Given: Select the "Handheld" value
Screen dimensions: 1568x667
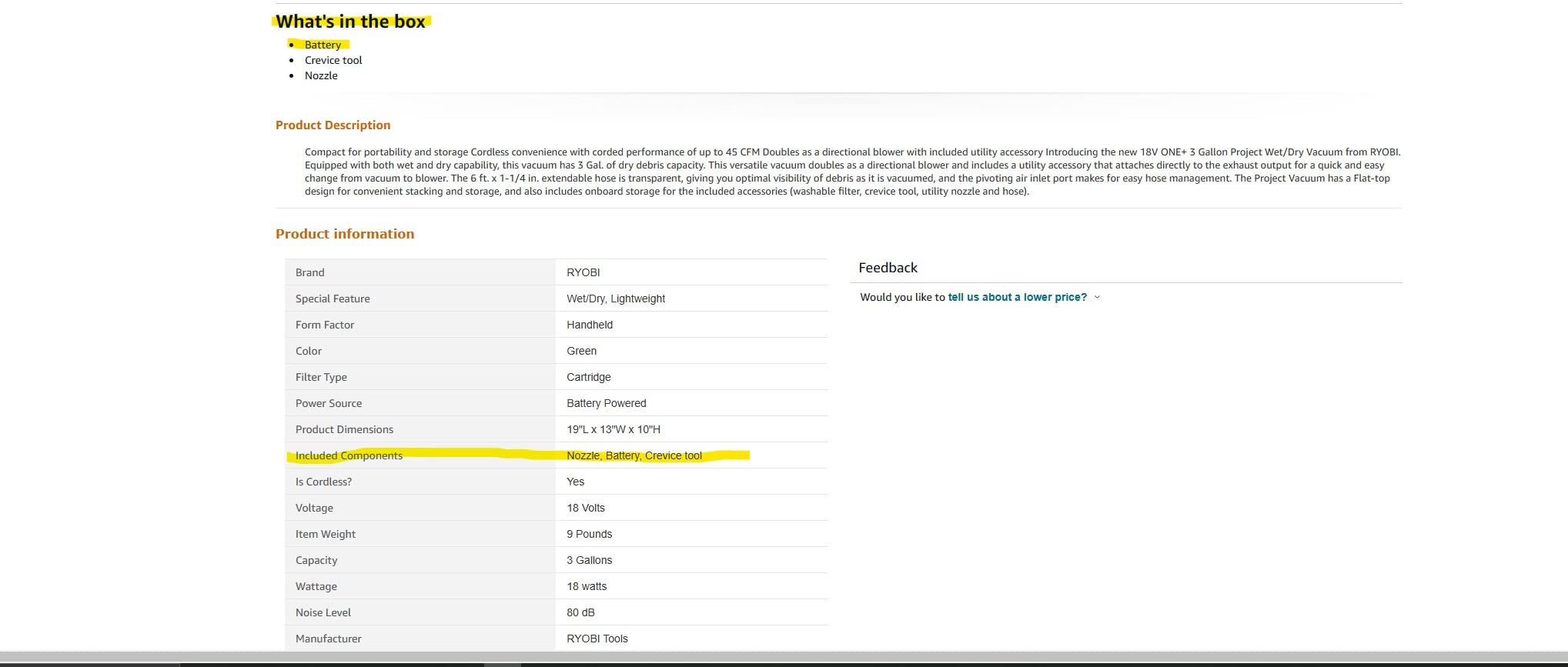Looking at the screenshot, I should 590,325.
